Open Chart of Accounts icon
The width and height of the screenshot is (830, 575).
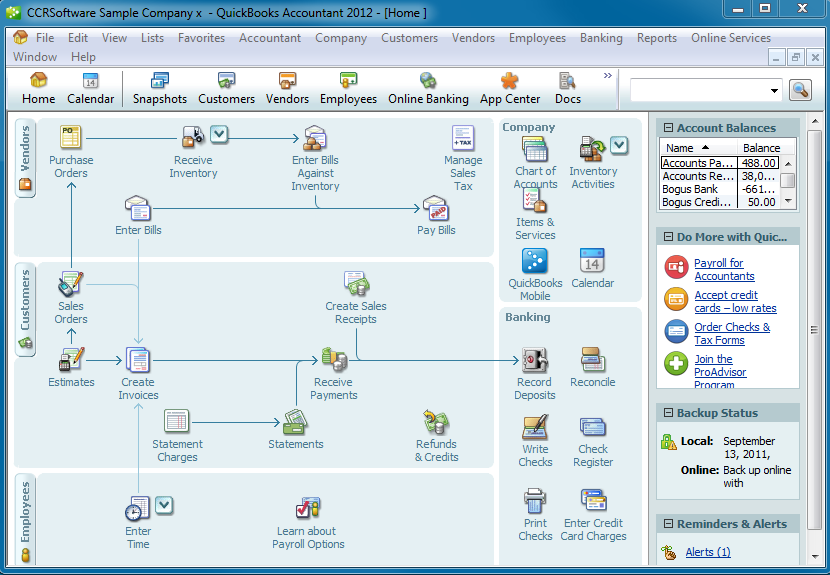(535, 149)
